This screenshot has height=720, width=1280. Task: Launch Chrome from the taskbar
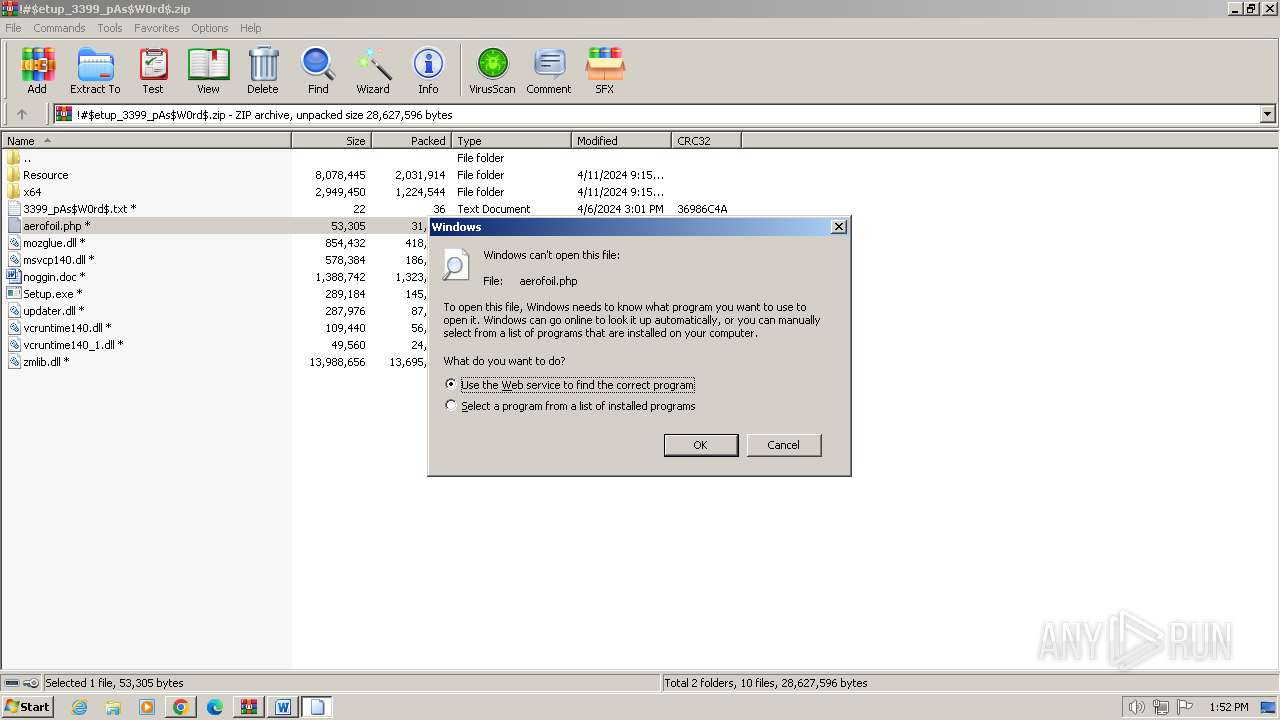click(181, 707)
